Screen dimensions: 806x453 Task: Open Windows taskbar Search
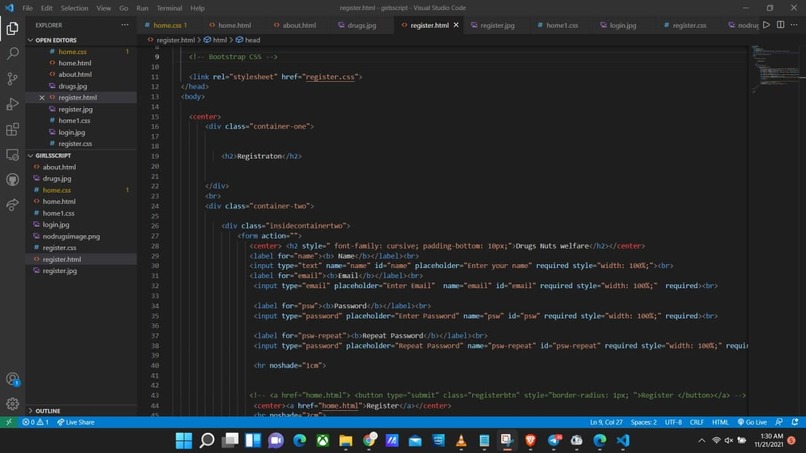(207, 441)
